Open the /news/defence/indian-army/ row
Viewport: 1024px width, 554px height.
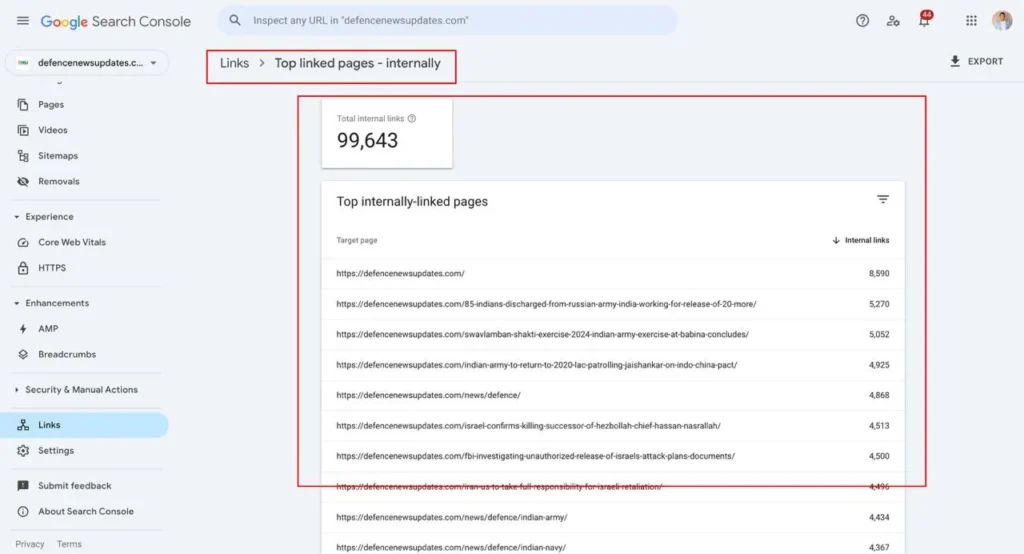(x=613, y=517)
